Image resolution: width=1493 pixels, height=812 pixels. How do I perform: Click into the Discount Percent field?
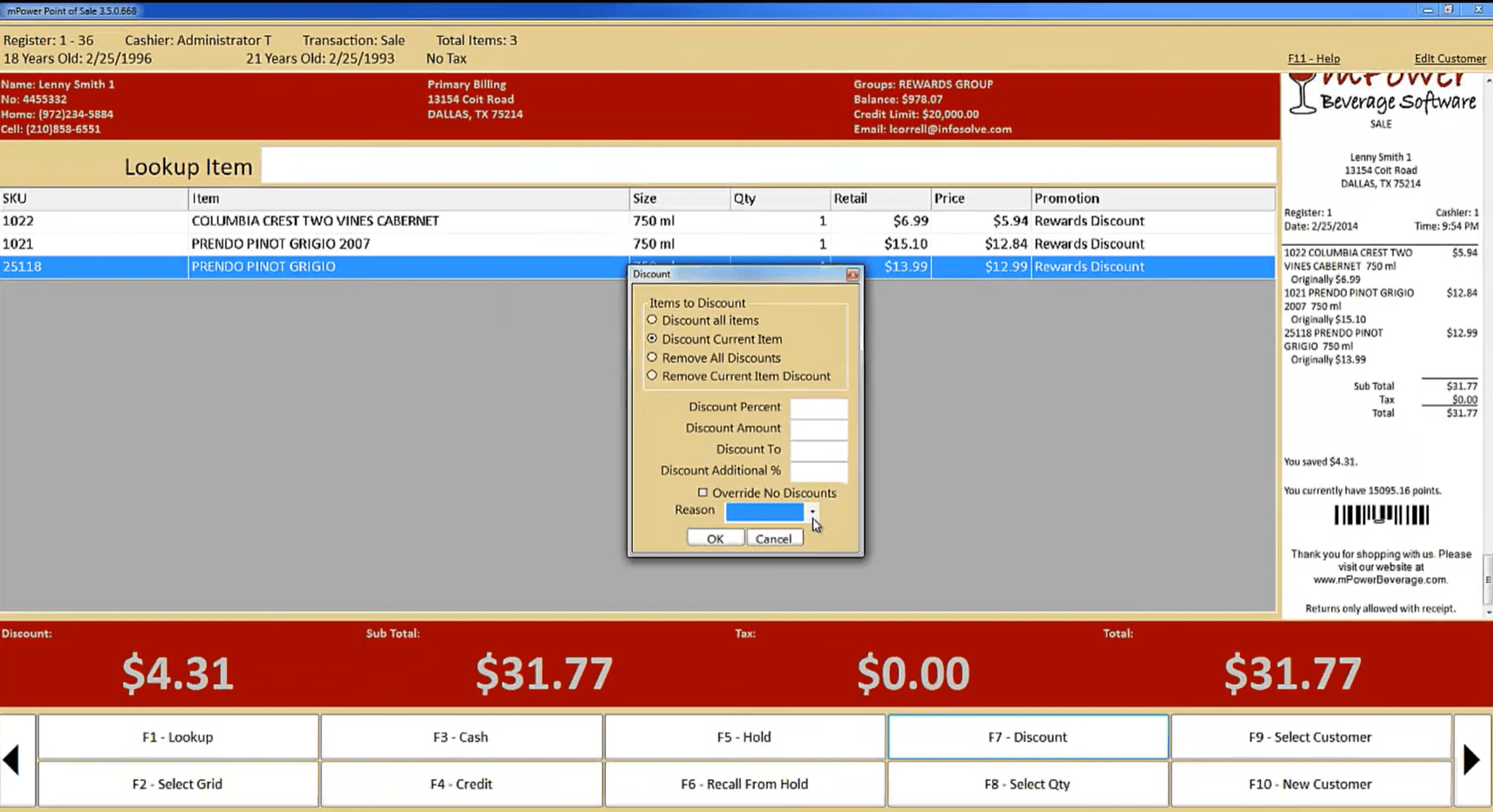(x=819, y=407)
